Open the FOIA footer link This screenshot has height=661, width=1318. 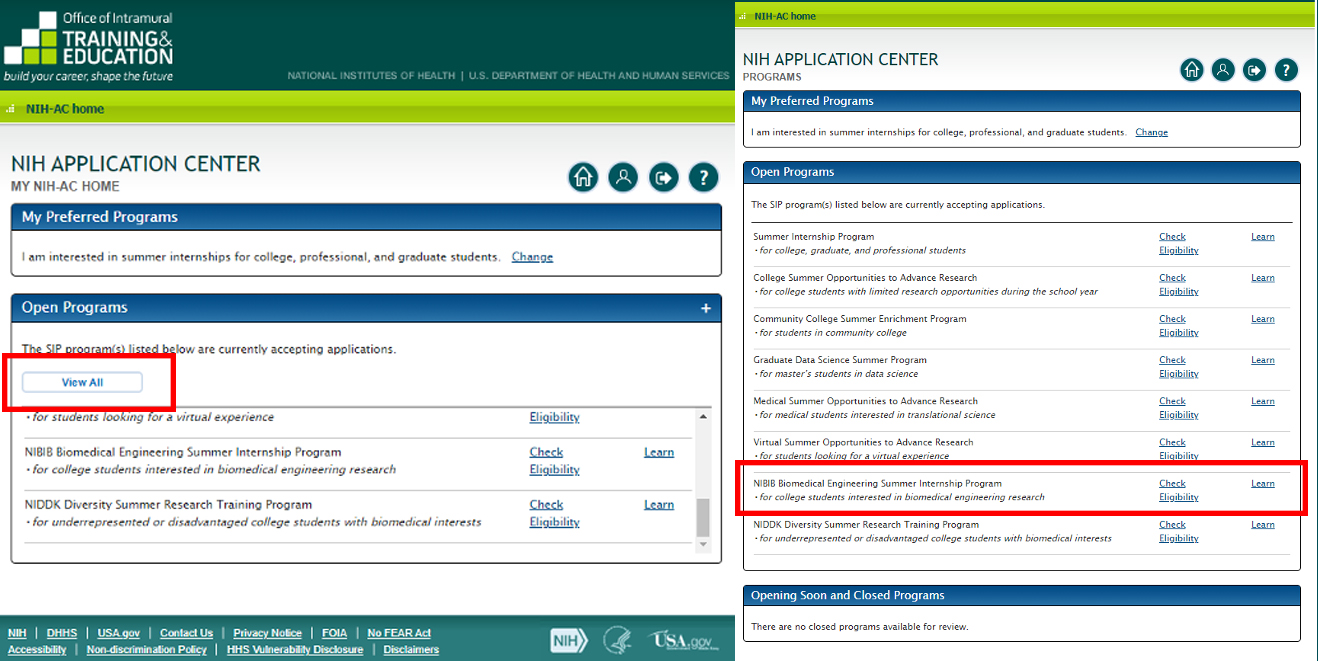click(334, 633)
